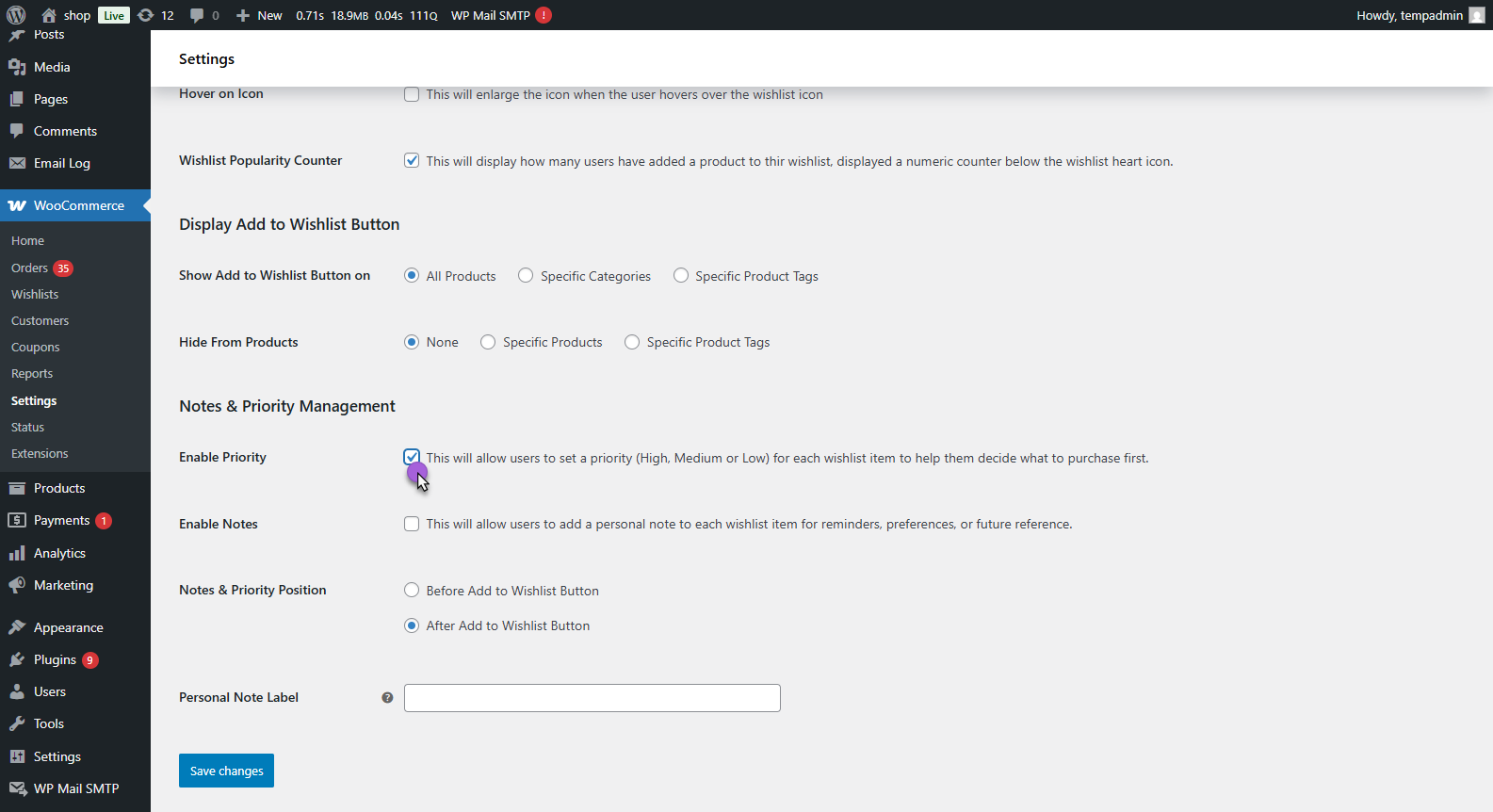Open the New content menu in admin bar

(259, 15)
